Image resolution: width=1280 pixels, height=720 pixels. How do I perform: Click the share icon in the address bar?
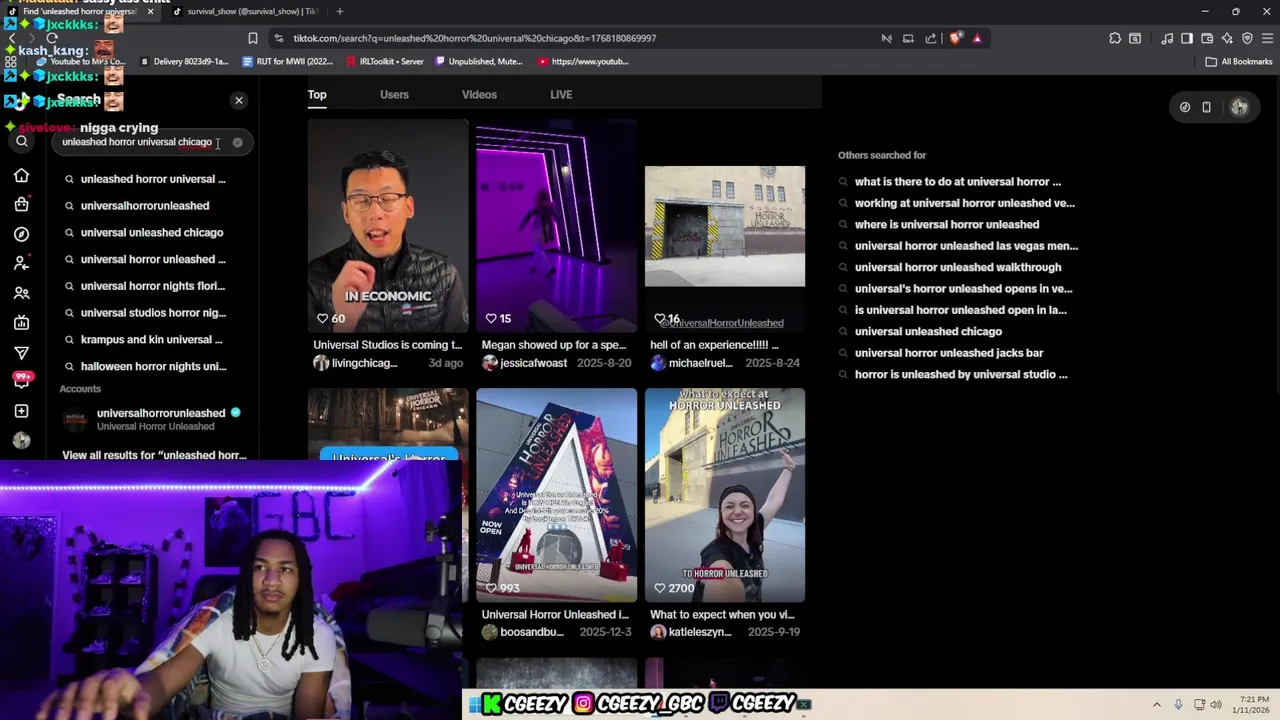coord(931,38)
